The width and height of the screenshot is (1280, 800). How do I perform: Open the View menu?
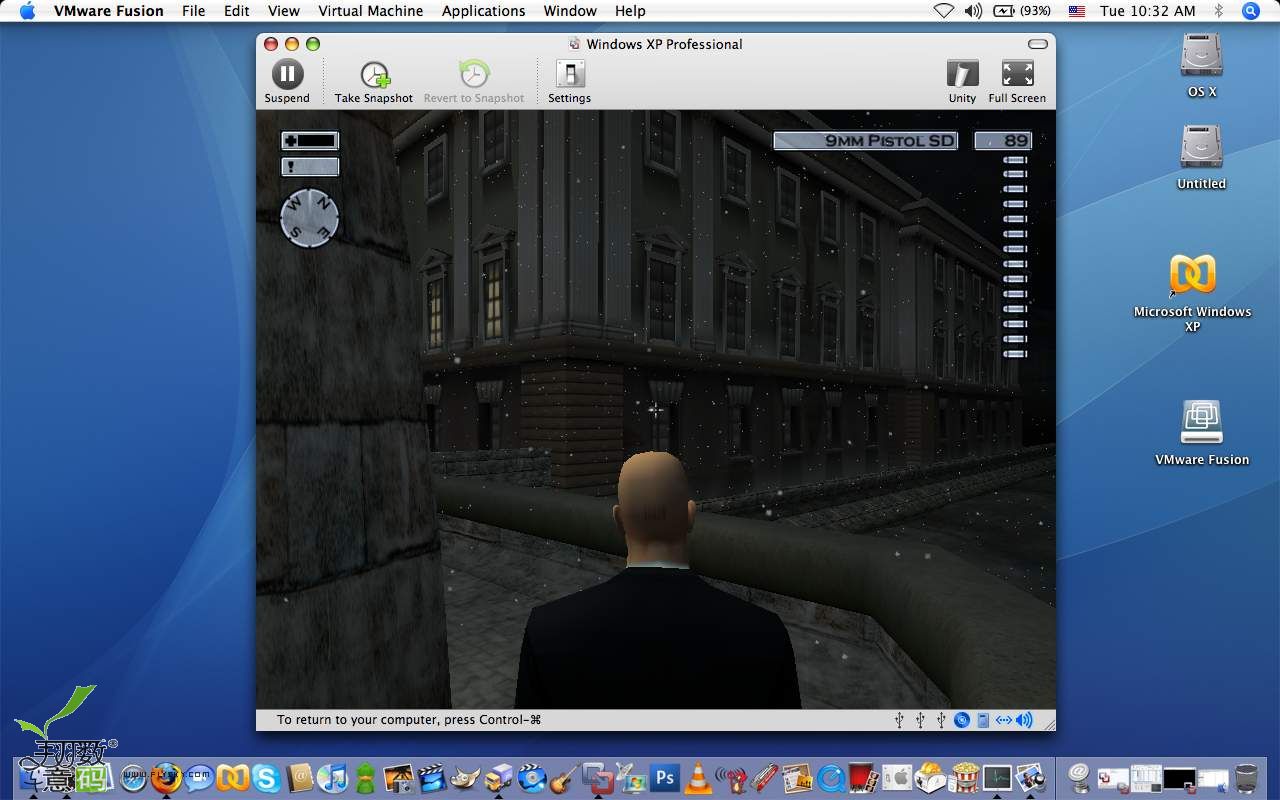click(284, 11)
